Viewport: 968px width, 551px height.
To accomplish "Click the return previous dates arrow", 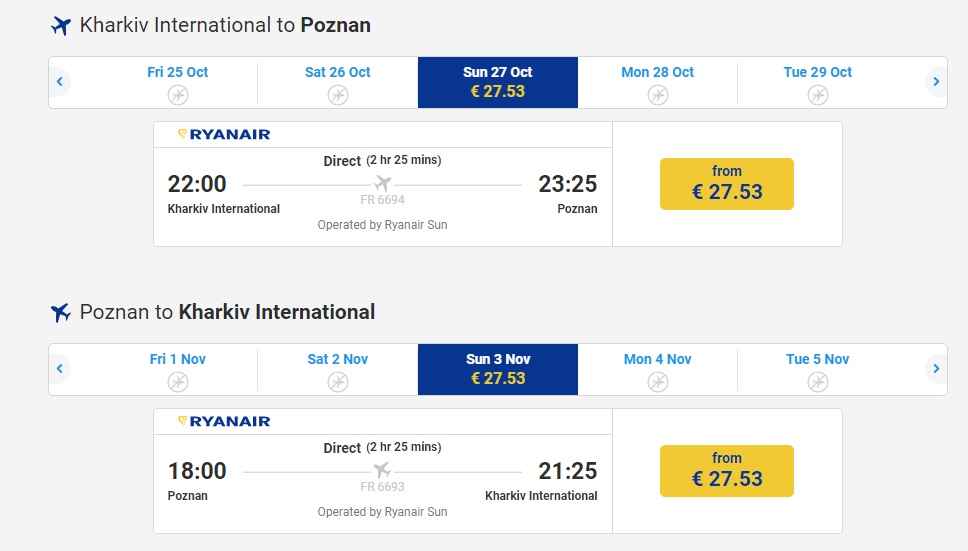I will point(60,369).
